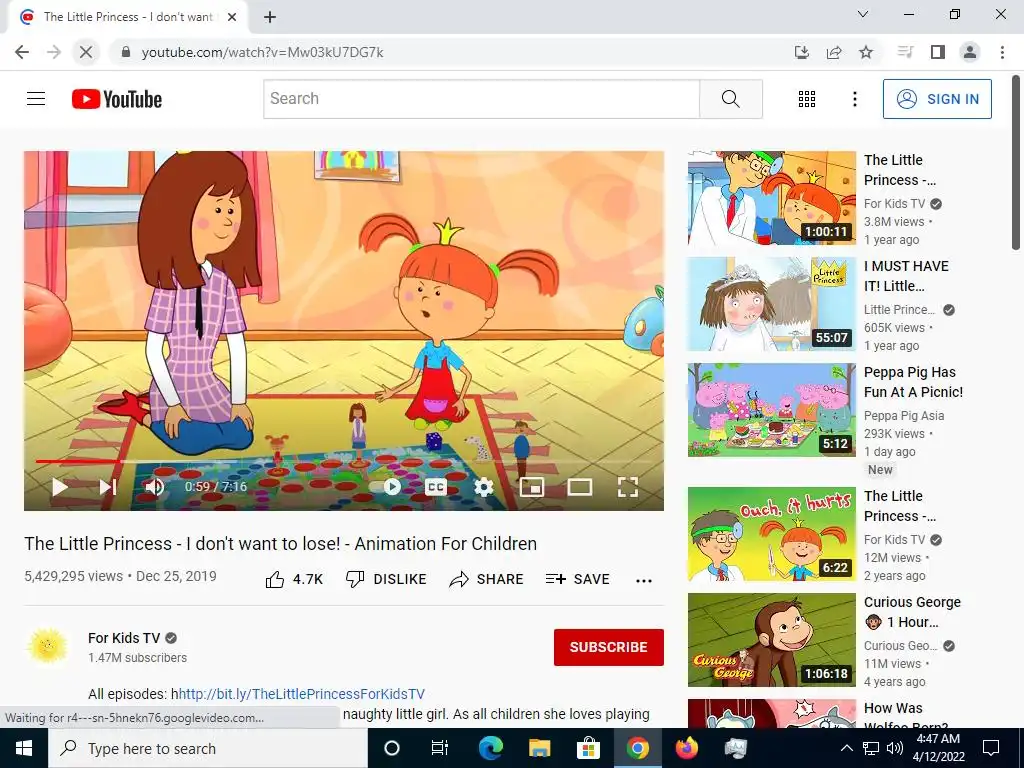Open Peppa Pig picnic video thumbnail

click(x=771, y=410)
